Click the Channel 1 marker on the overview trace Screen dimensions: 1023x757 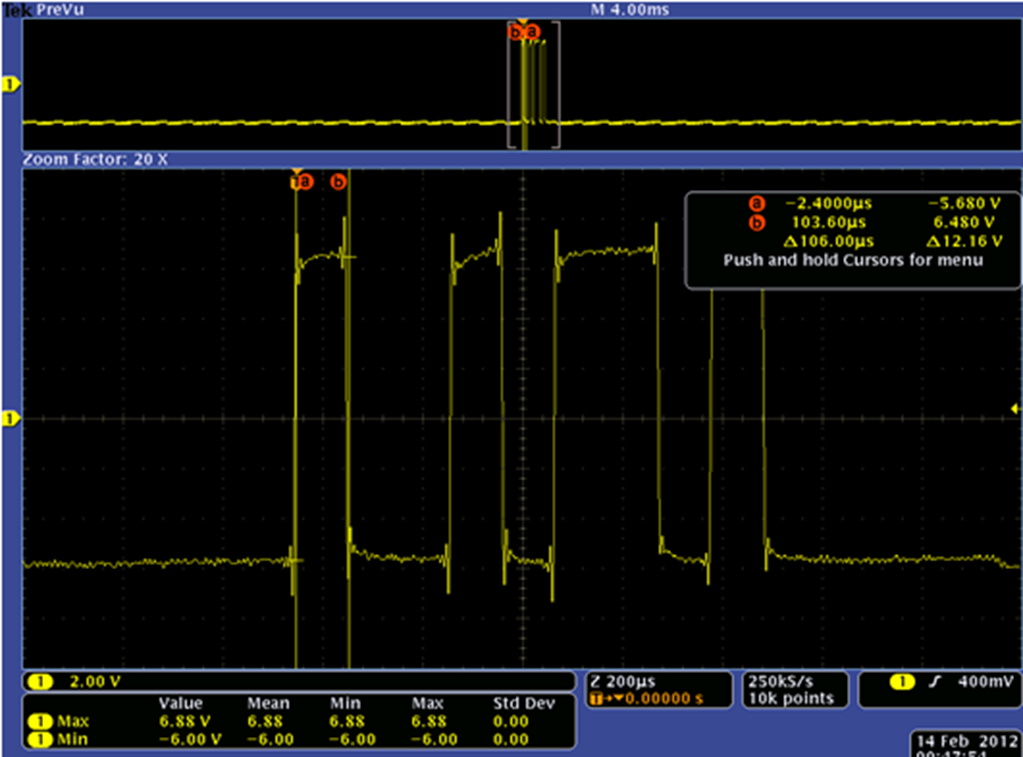[8, 85]
